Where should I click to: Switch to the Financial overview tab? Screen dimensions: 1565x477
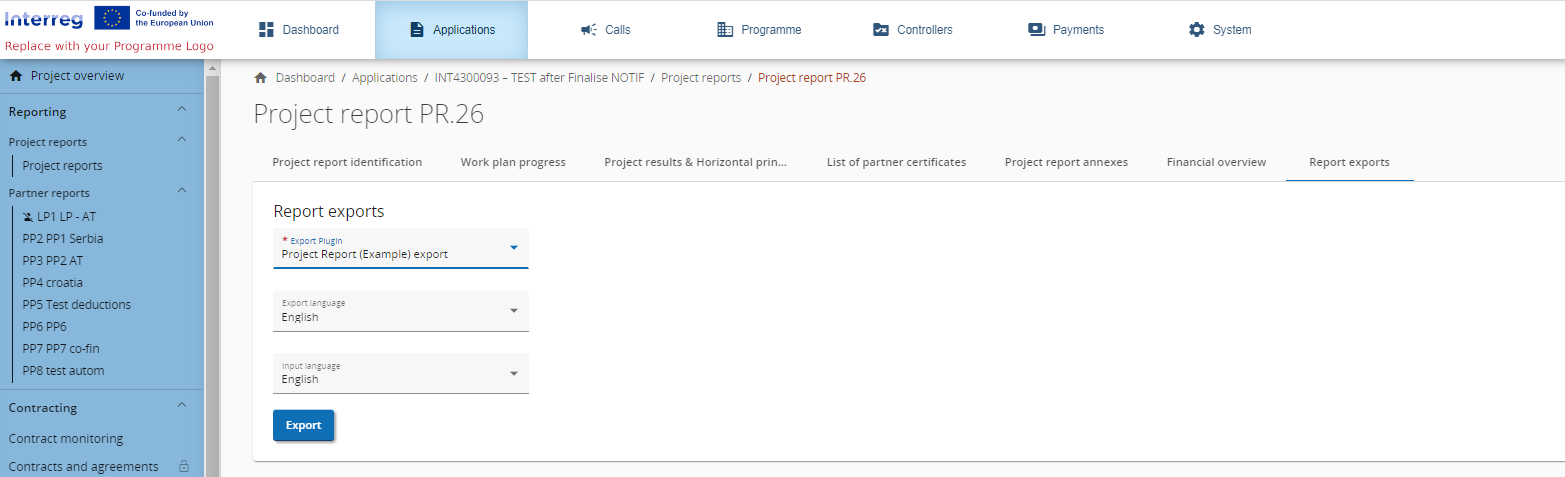pyautogui.click(x=1216, y=162)
